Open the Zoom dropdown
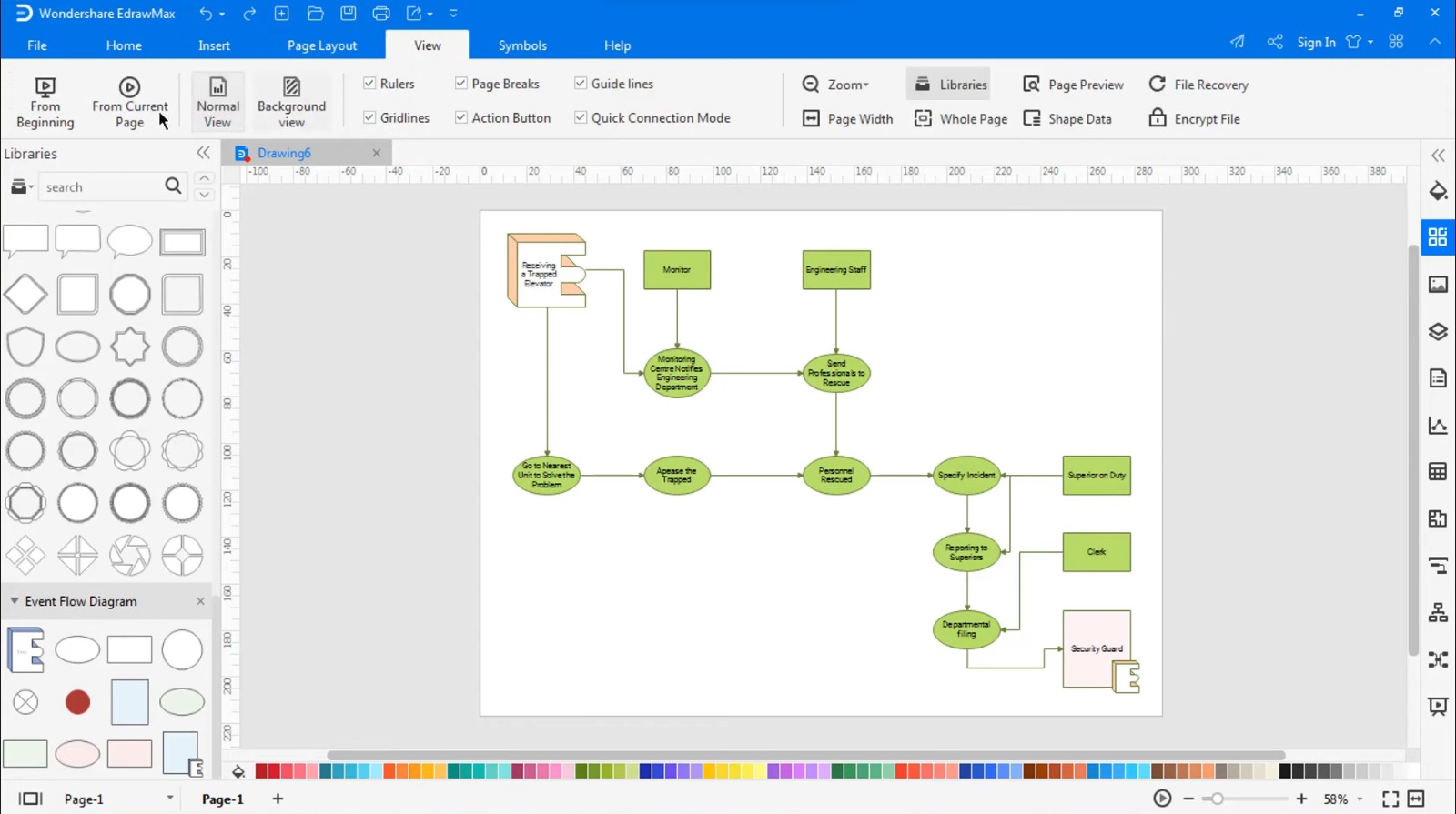The width and height of the screenshot is (1456, 814). (x=835, y=85)
